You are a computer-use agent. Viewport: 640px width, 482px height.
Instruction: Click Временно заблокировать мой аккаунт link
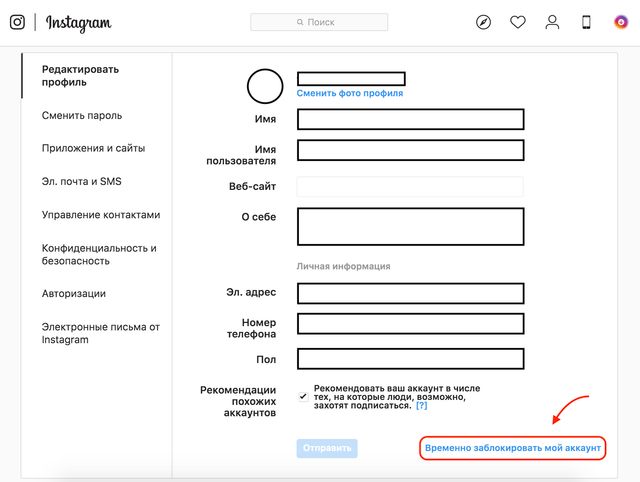pos(512,449)
